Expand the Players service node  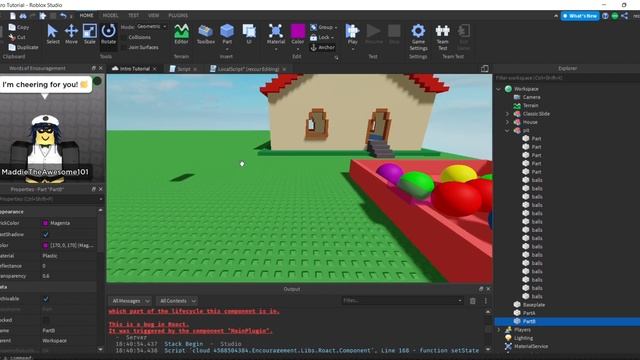pyautogui.click(x=498, y=330)
